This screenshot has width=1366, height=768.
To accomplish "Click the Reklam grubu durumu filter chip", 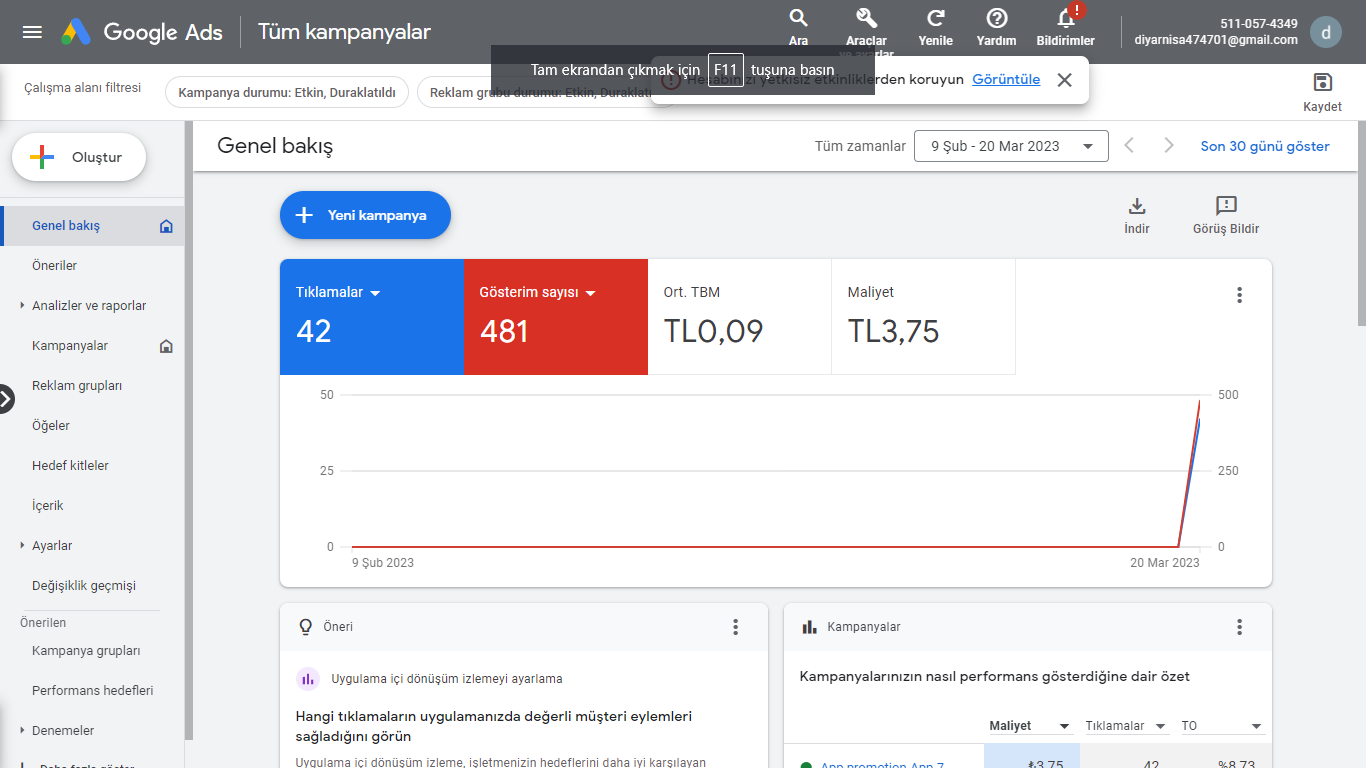I will pos(540,93).
